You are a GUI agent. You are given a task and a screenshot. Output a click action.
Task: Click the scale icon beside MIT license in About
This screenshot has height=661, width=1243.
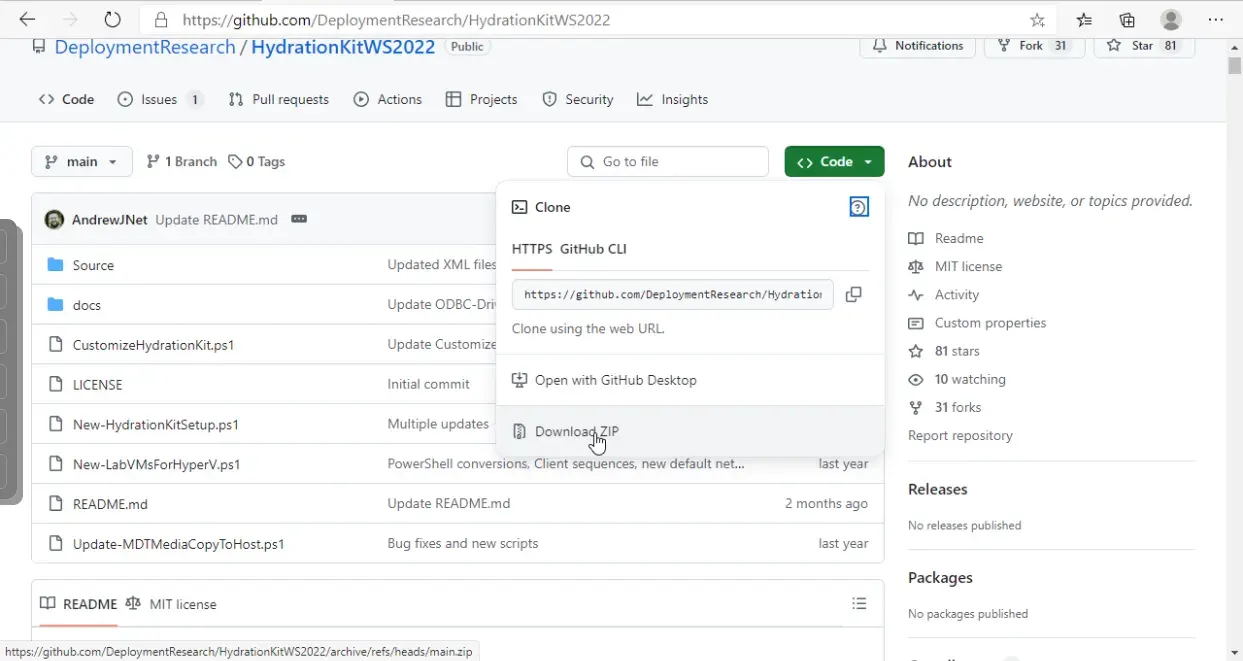(x=916, y=267)
